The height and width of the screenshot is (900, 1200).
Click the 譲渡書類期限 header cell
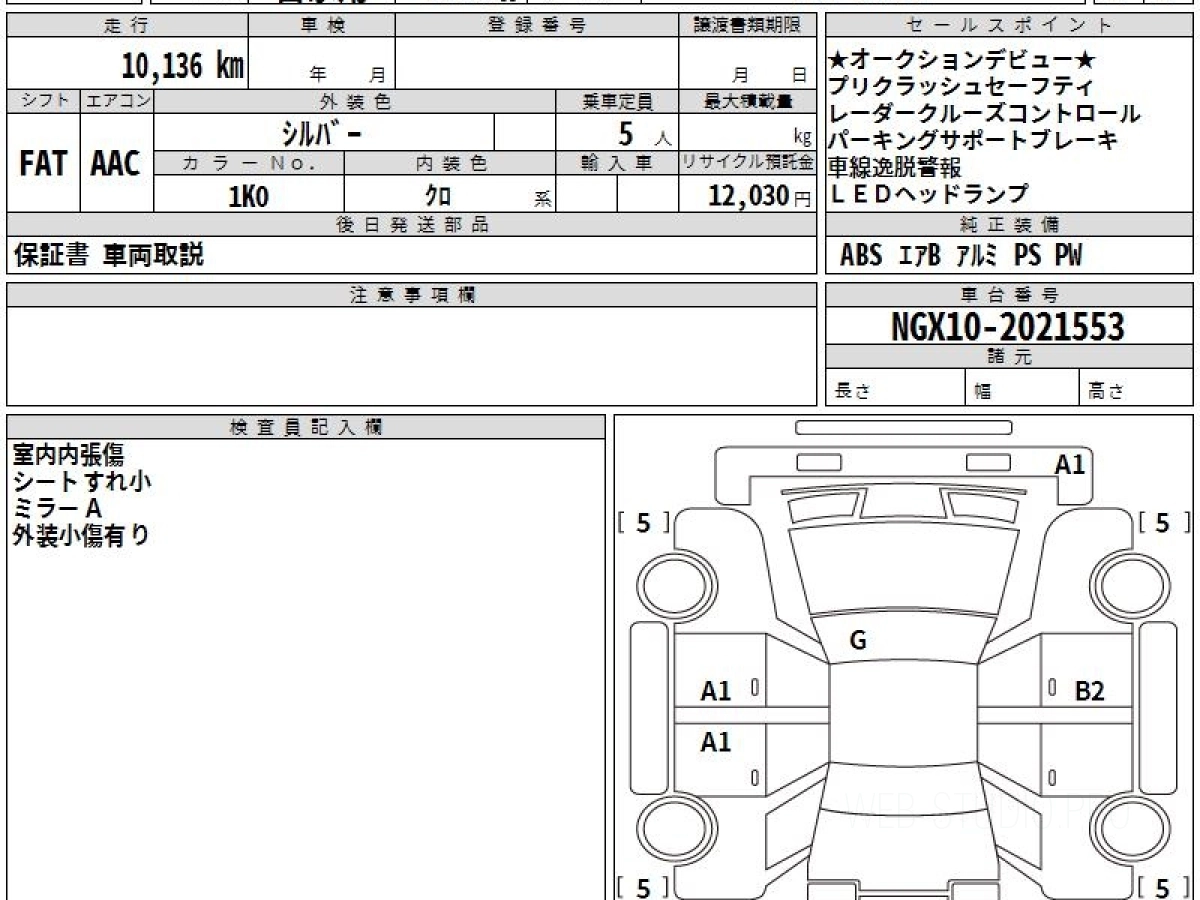pyautogui.click(x=747, y=26)
